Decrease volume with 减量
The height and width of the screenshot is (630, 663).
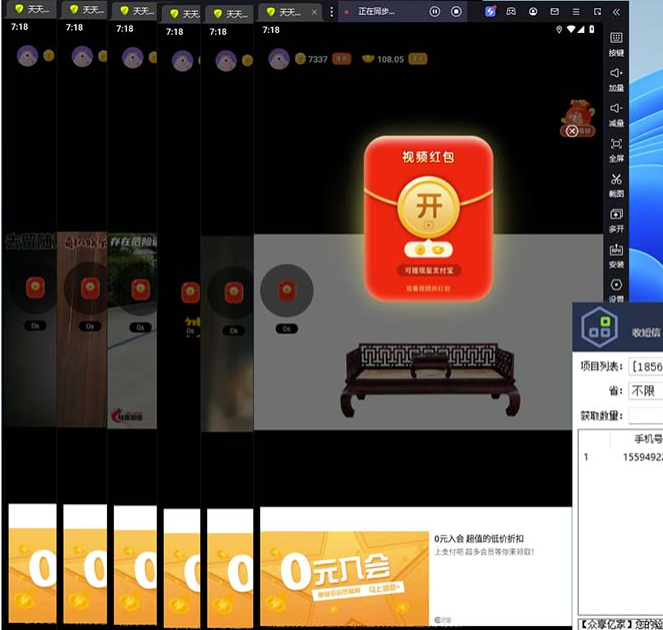[x=616, y=115]
